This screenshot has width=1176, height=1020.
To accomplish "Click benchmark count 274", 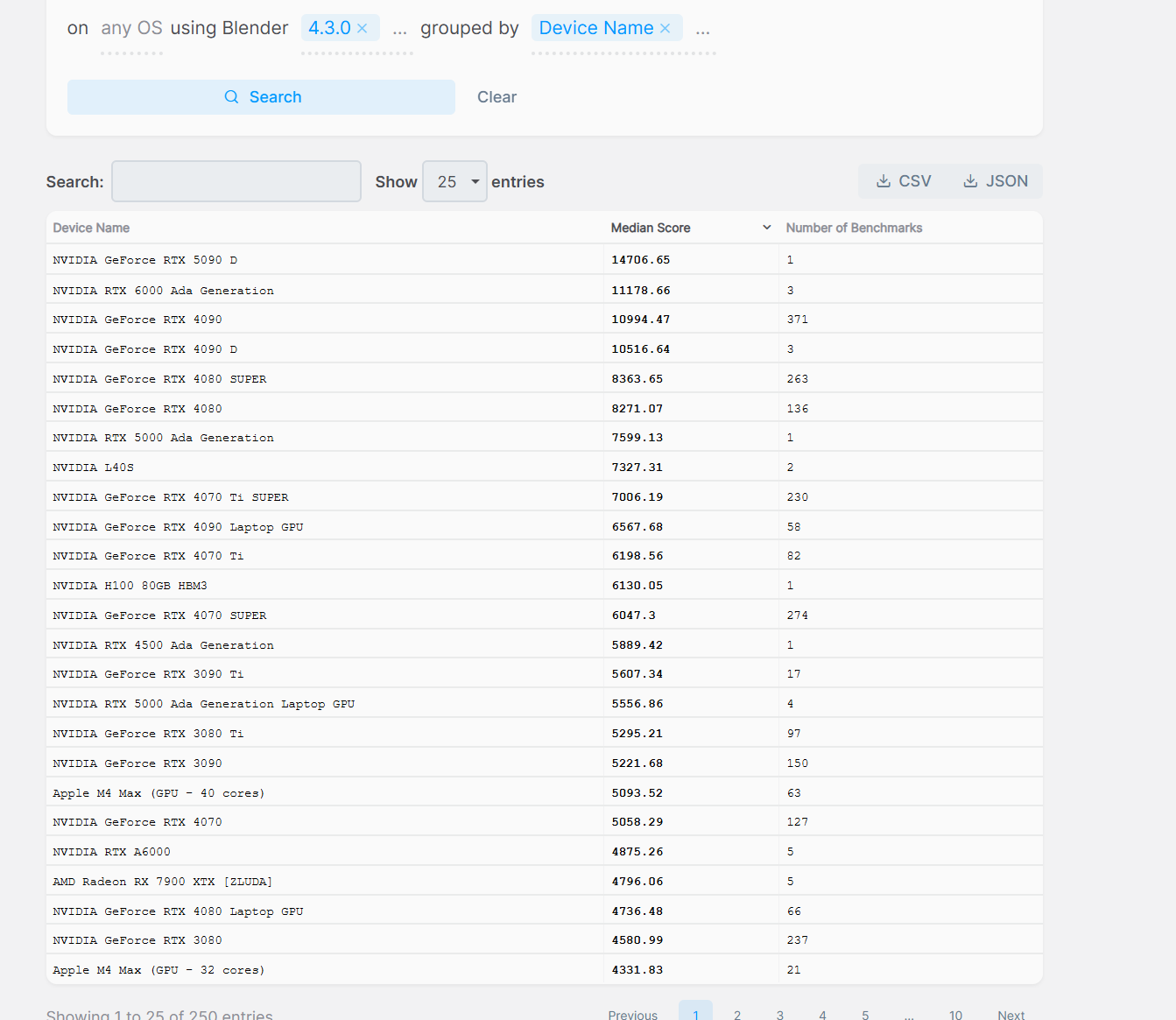I will point(797,616).
